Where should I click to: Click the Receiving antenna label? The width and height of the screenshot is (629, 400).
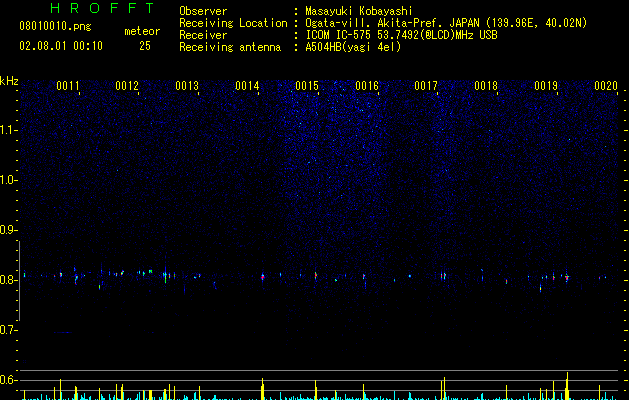230,47
